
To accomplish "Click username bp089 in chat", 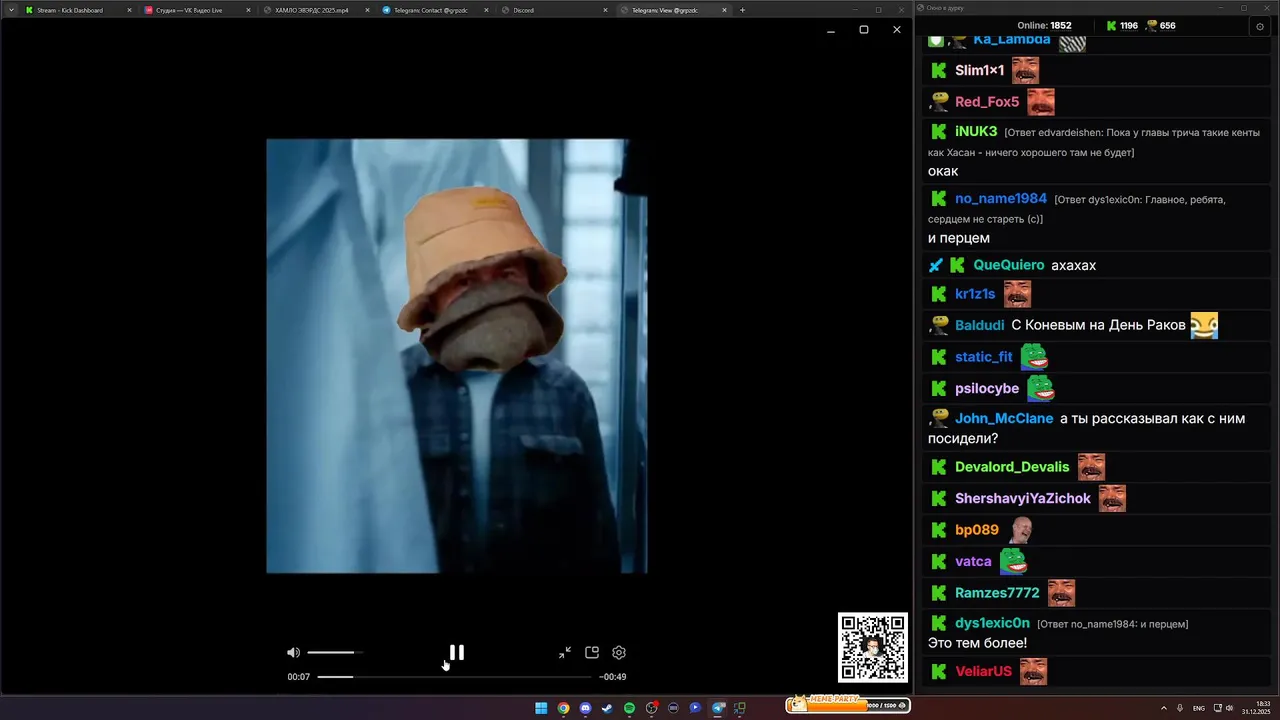I will tap(977, 530).
